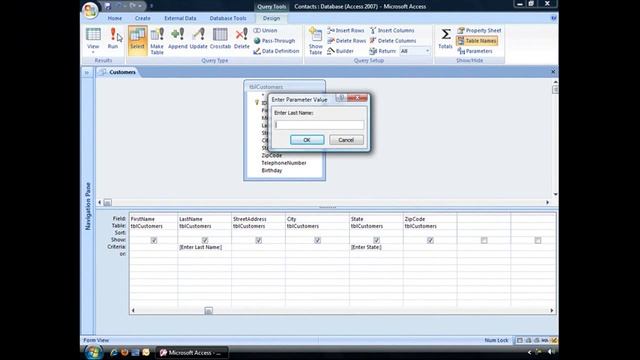Choose the Select query type
This screenshot has width=640, height=360.
point(137,40)
